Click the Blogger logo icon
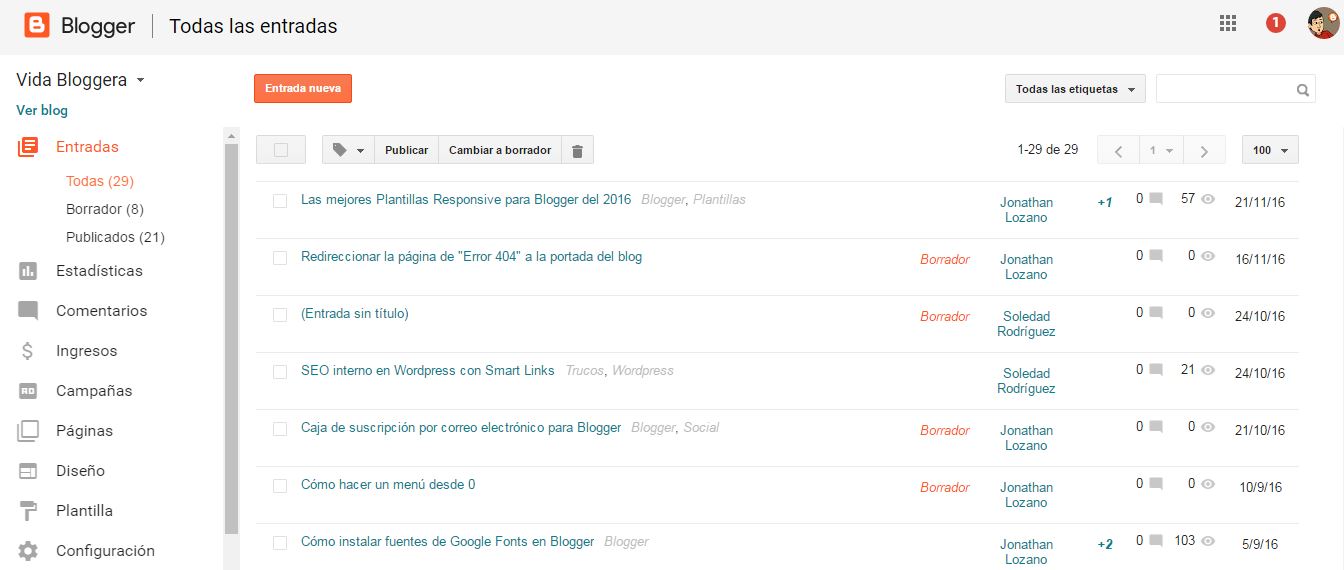 (37, 26)
